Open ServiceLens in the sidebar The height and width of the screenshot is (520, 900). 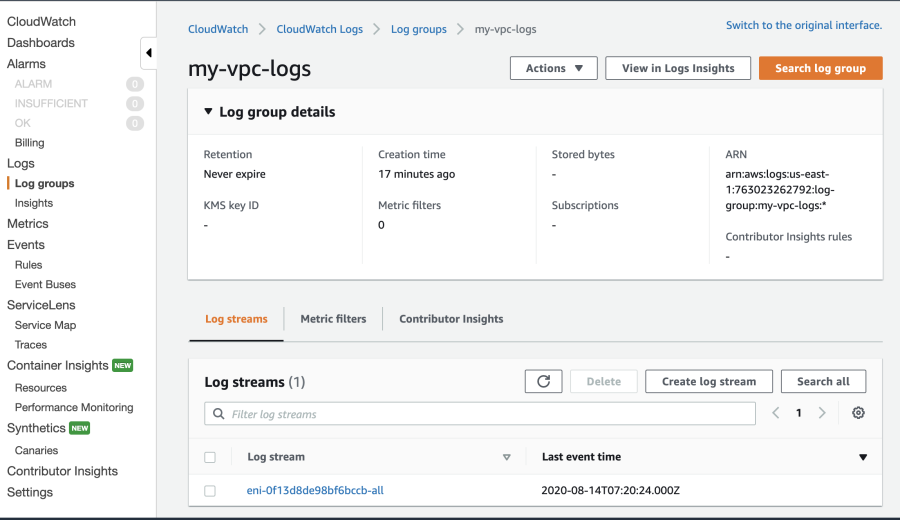[x=41, y=305]
